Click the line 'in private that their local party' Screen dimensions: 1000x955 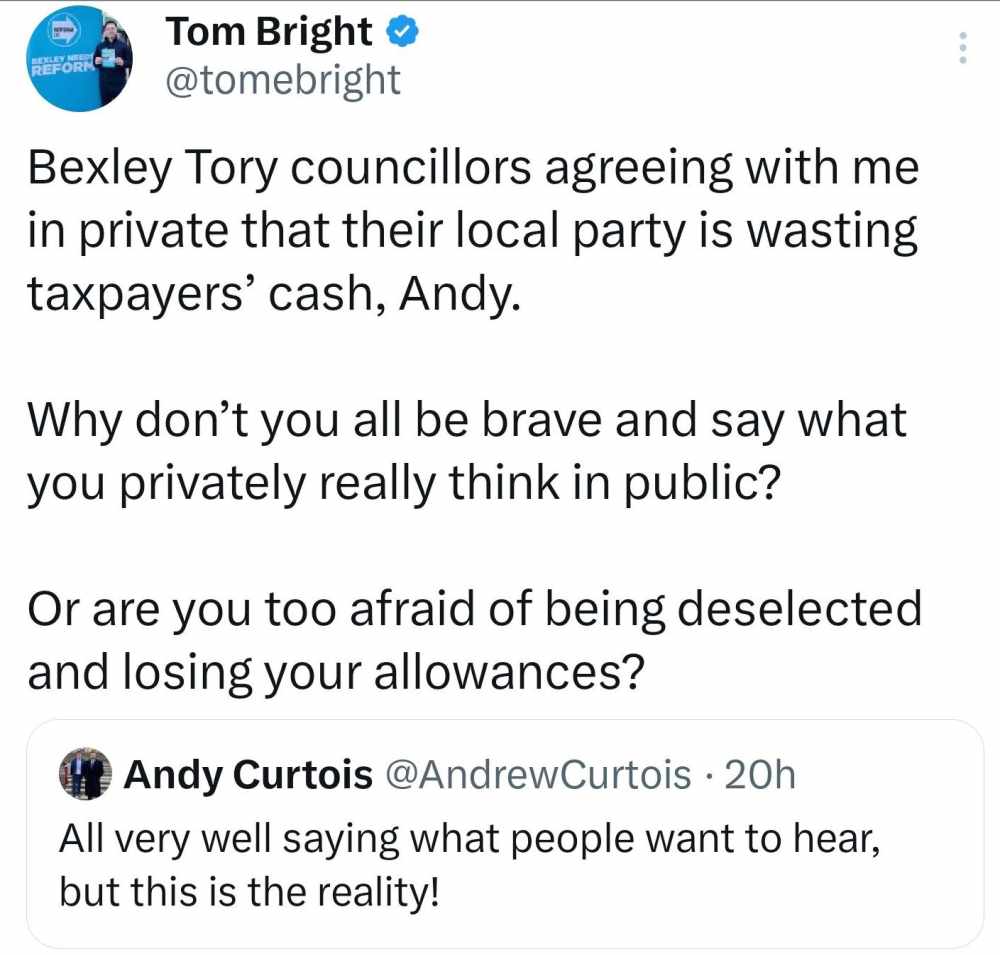[472, 233]
